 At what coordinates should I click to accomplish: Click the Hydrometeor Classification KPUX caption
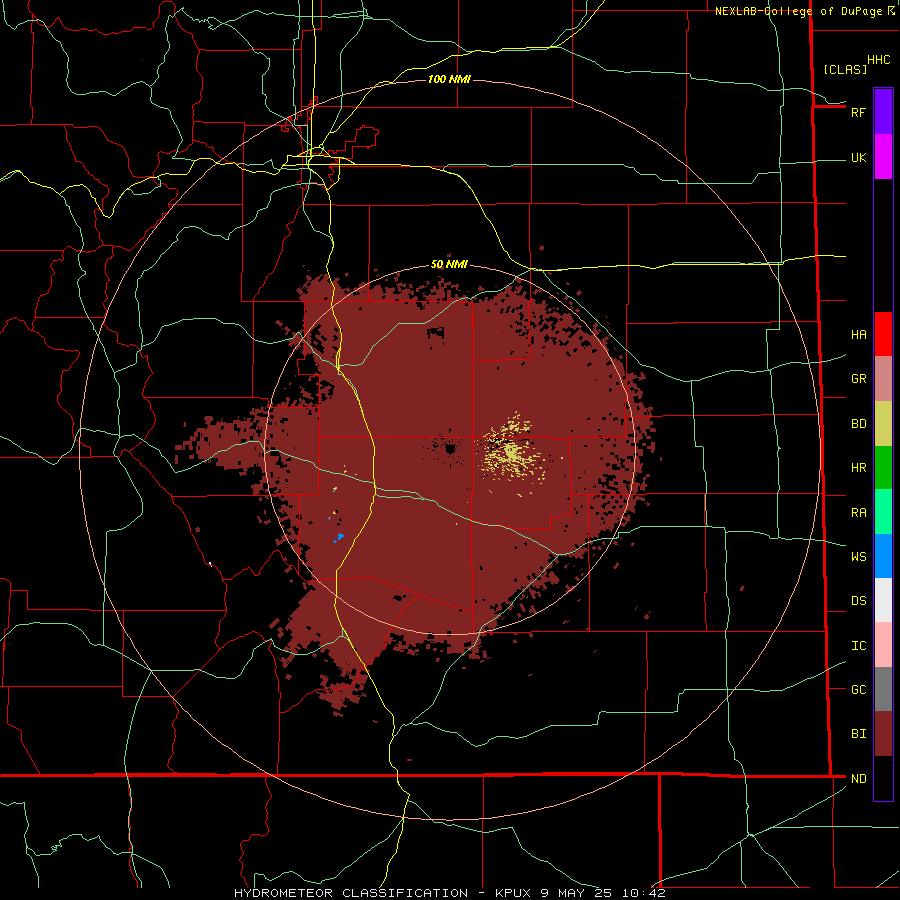[x=450, y=893]
